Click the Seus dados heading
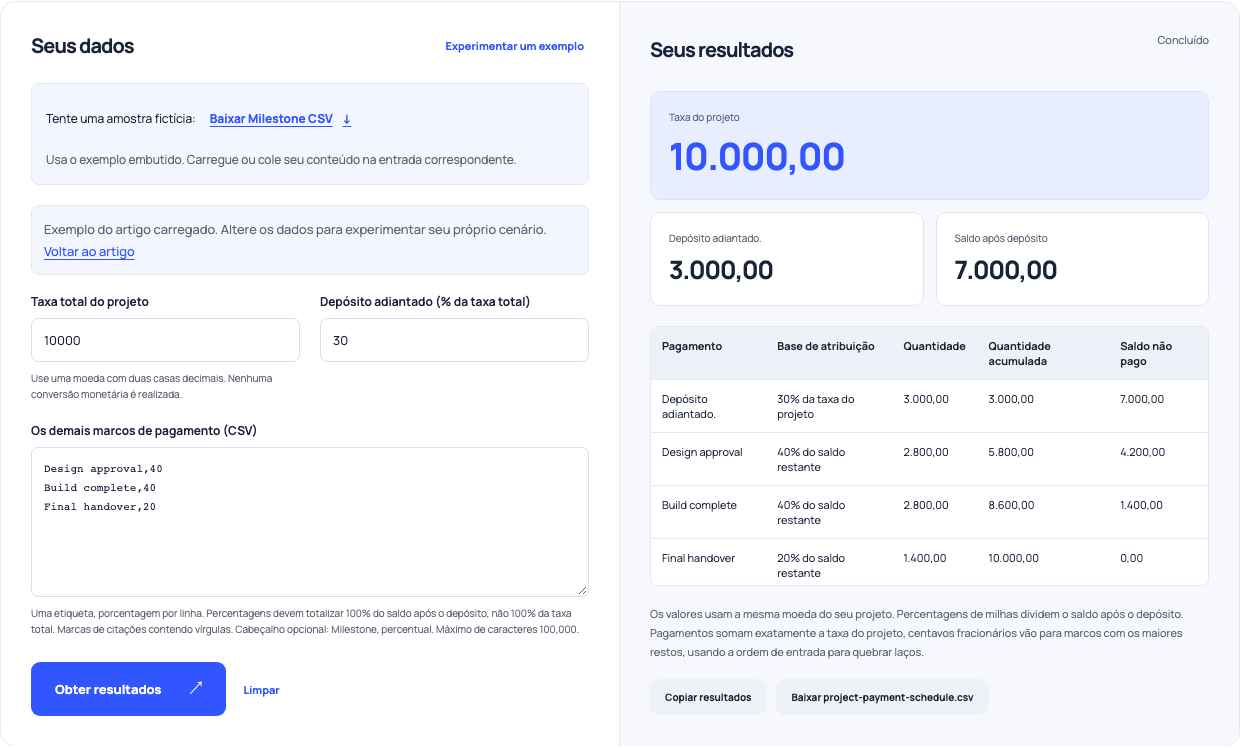Viewport: 1240px width, 748px height. [x=83, y=46]
